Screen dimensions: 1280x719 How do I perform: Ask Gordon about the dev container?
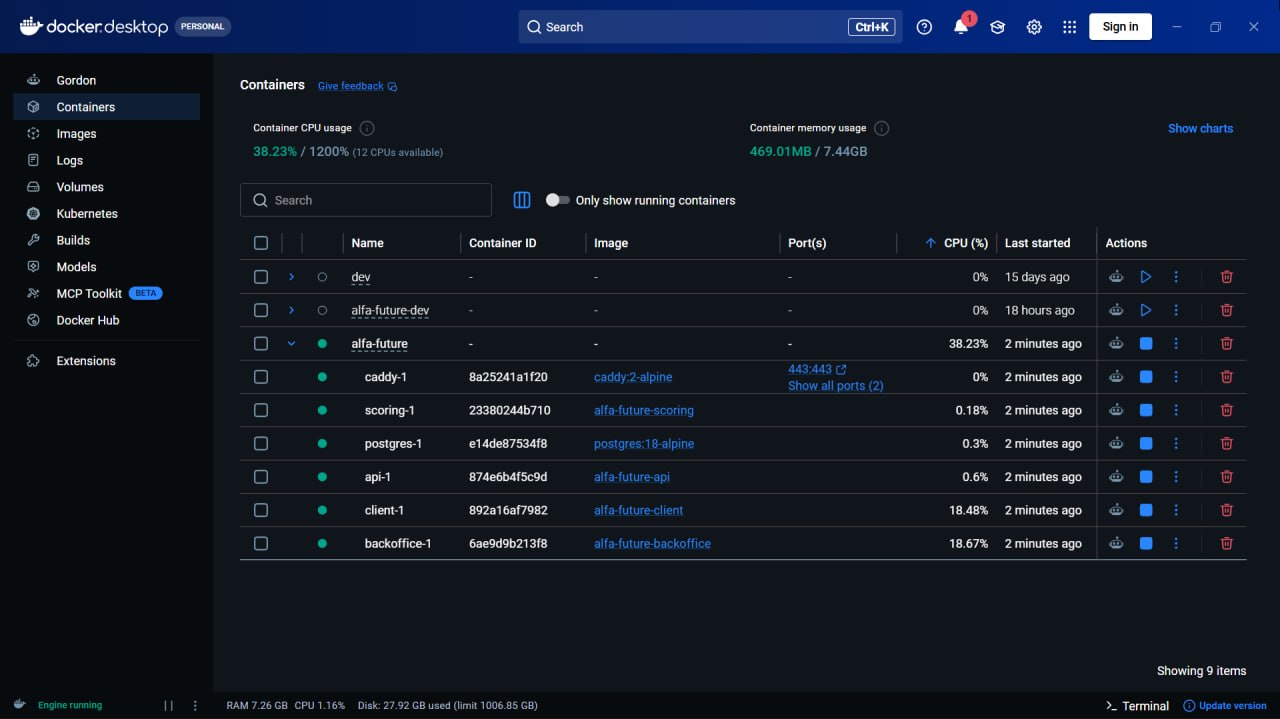[1116, 277]
